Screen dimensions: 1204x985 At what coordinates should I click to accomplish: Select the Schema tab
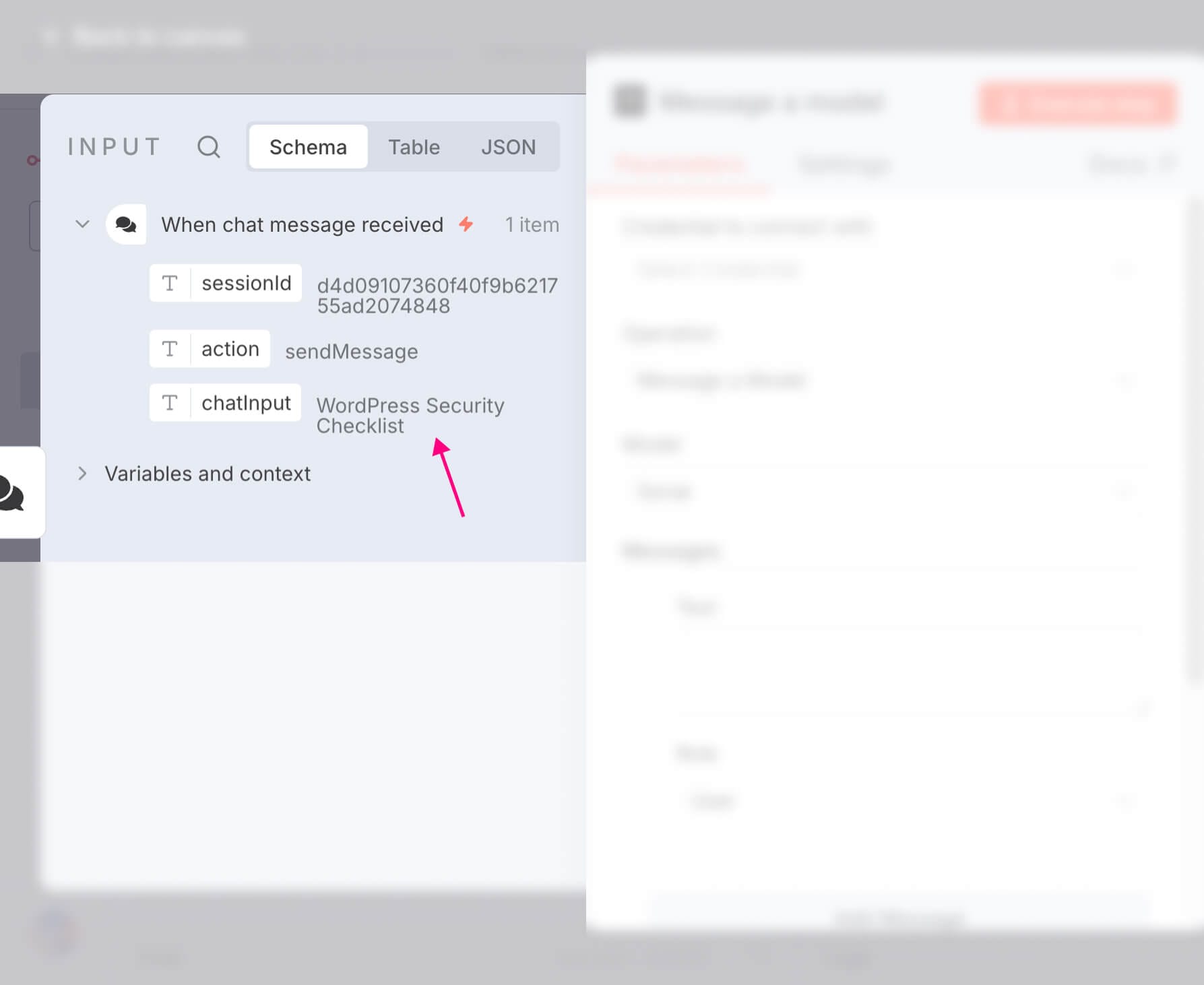307,147
